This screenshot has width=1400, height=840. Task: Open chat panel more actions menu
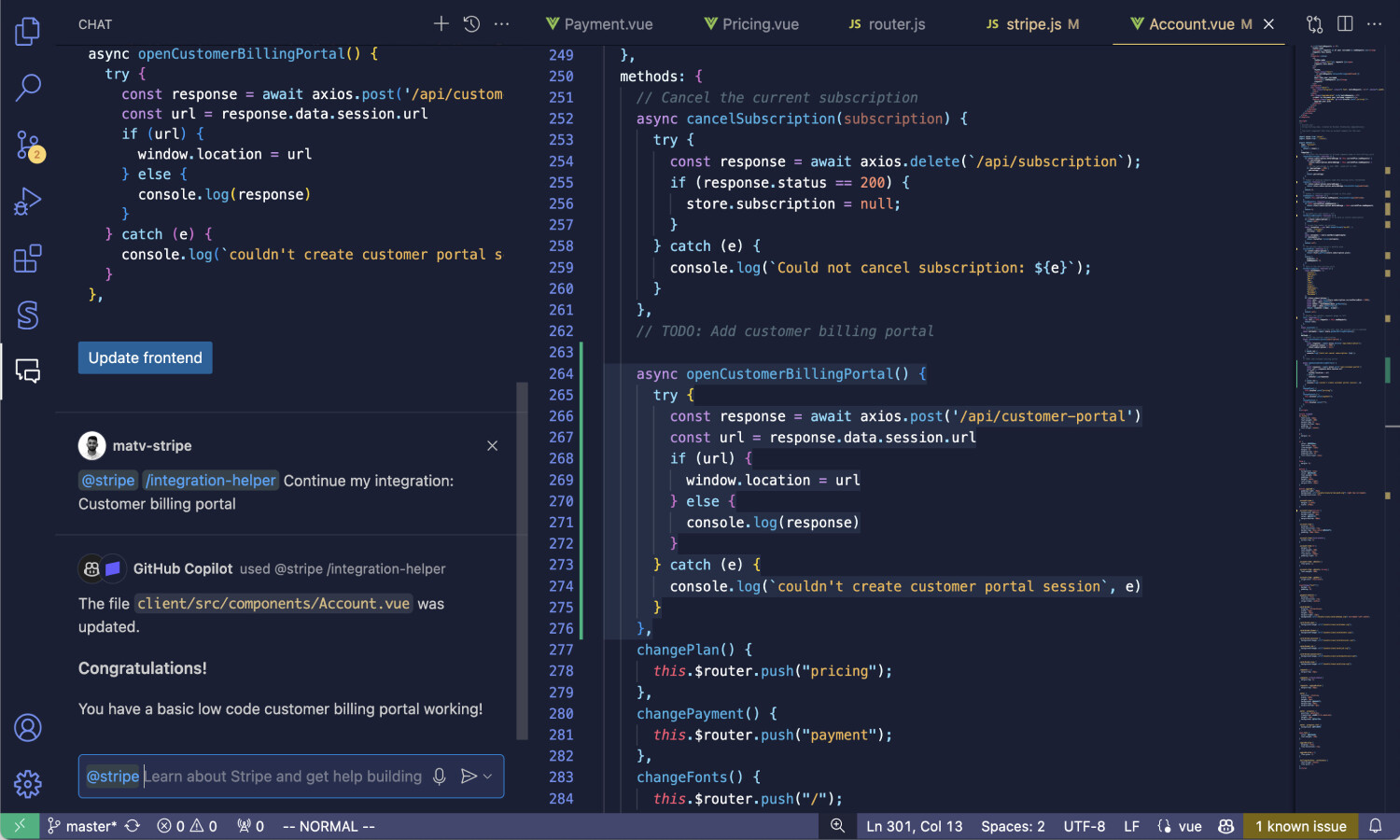pyautogui.click(x=502, y=24)
